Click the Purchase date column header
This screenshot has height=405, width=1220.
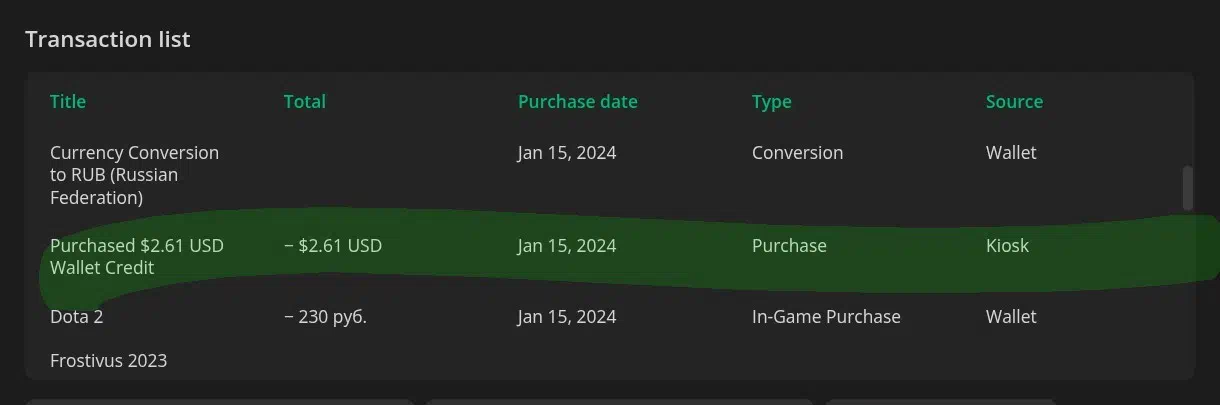(x=577, y=102)
